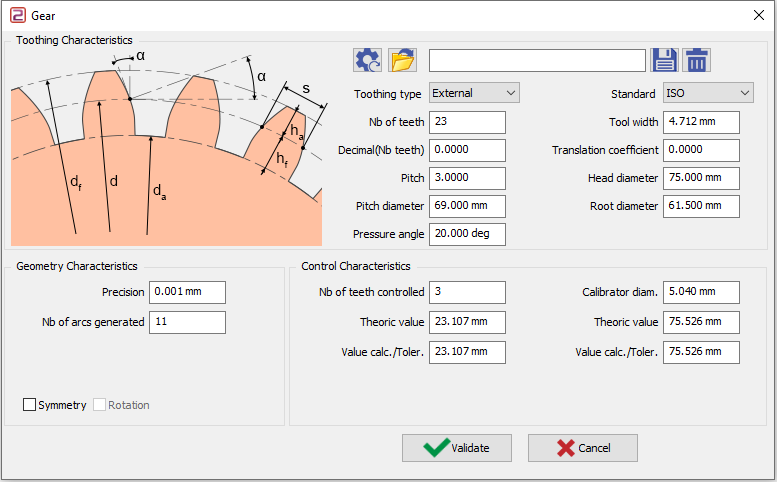Click the Calibrator diam. field
Screen dimensions: 777x482
tap(700, 292)
